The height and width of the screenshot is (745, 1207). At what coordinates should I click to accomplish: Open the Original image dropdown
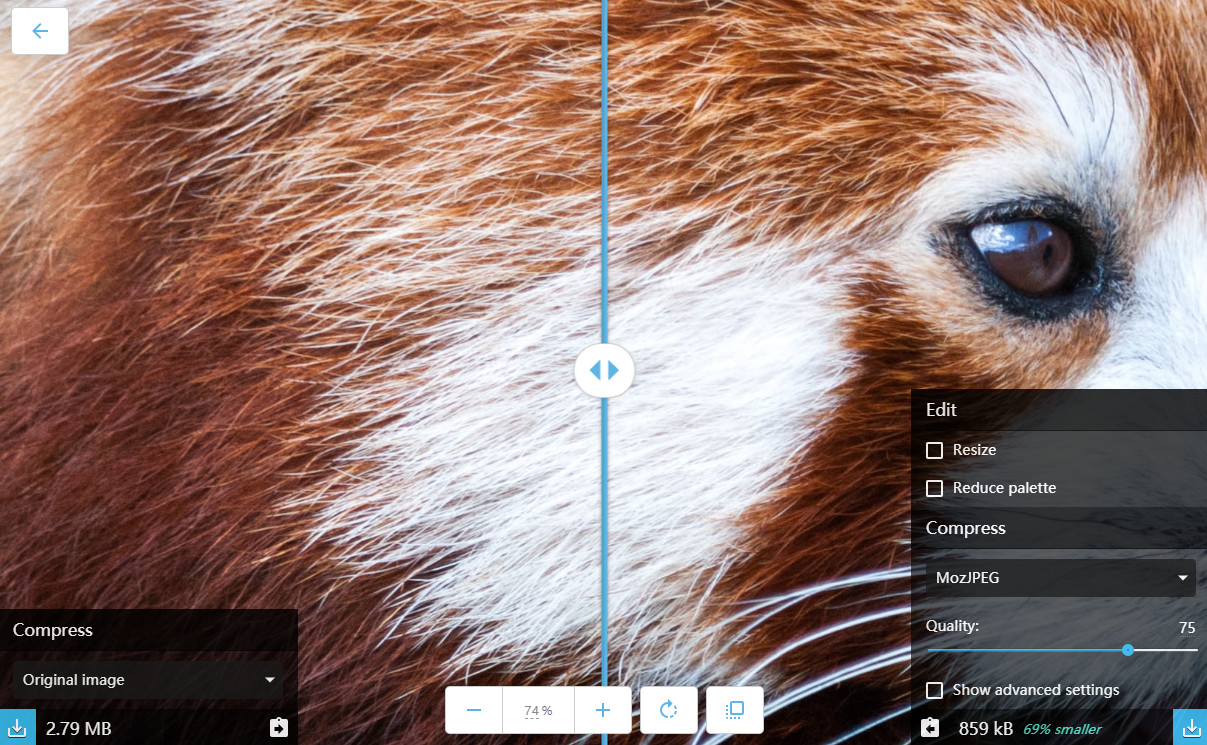(148, 680)
